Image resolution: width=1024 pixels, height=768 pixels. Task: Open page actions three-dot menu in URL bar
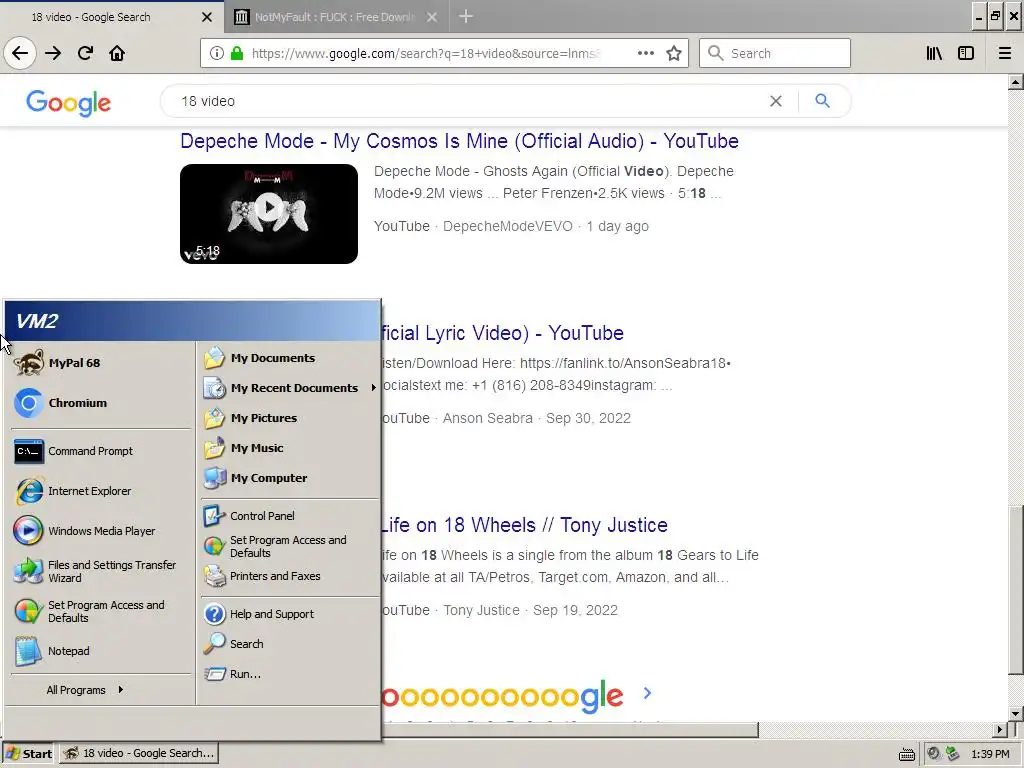pyautogui.click(x=645, y=53)
